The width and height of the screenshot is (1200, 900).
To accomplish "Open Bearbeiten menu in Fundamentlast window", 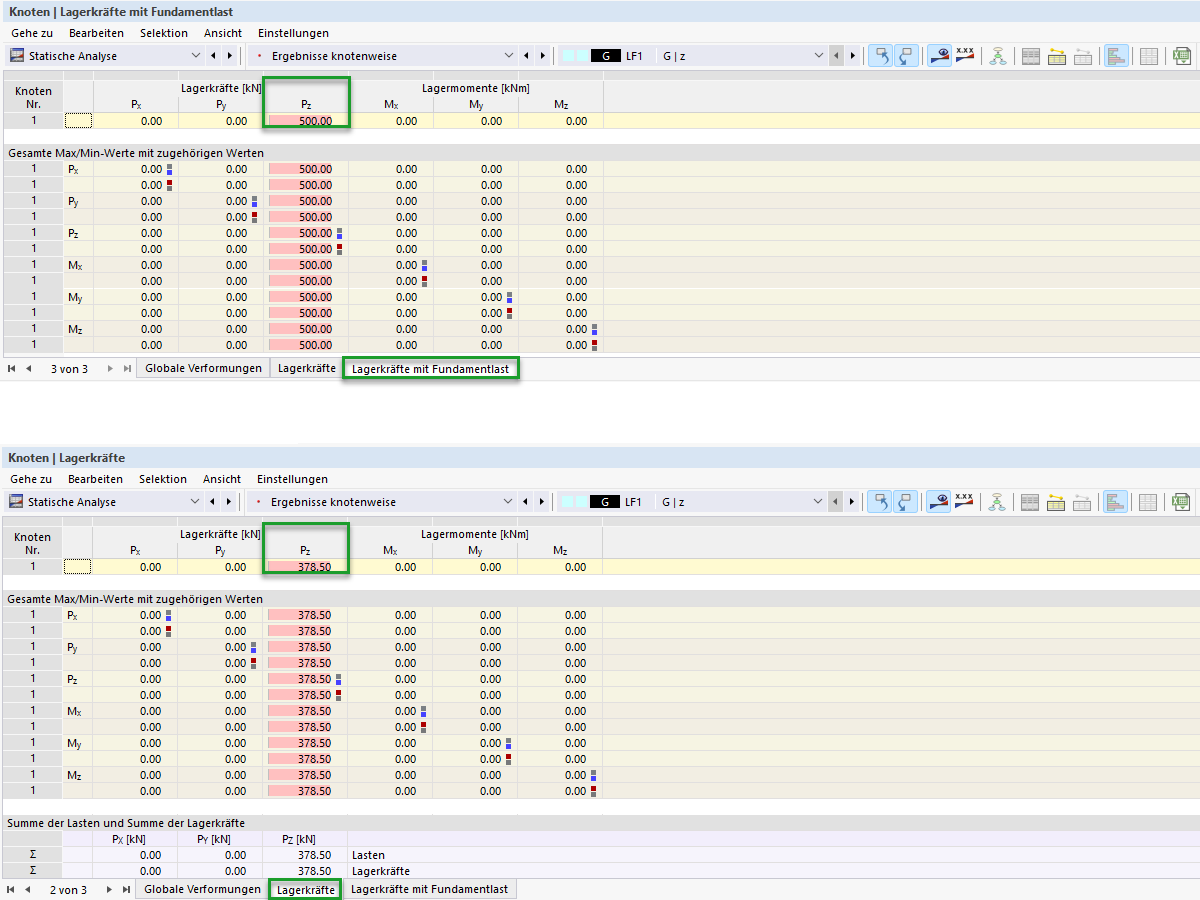I will [x=96, y=33].
